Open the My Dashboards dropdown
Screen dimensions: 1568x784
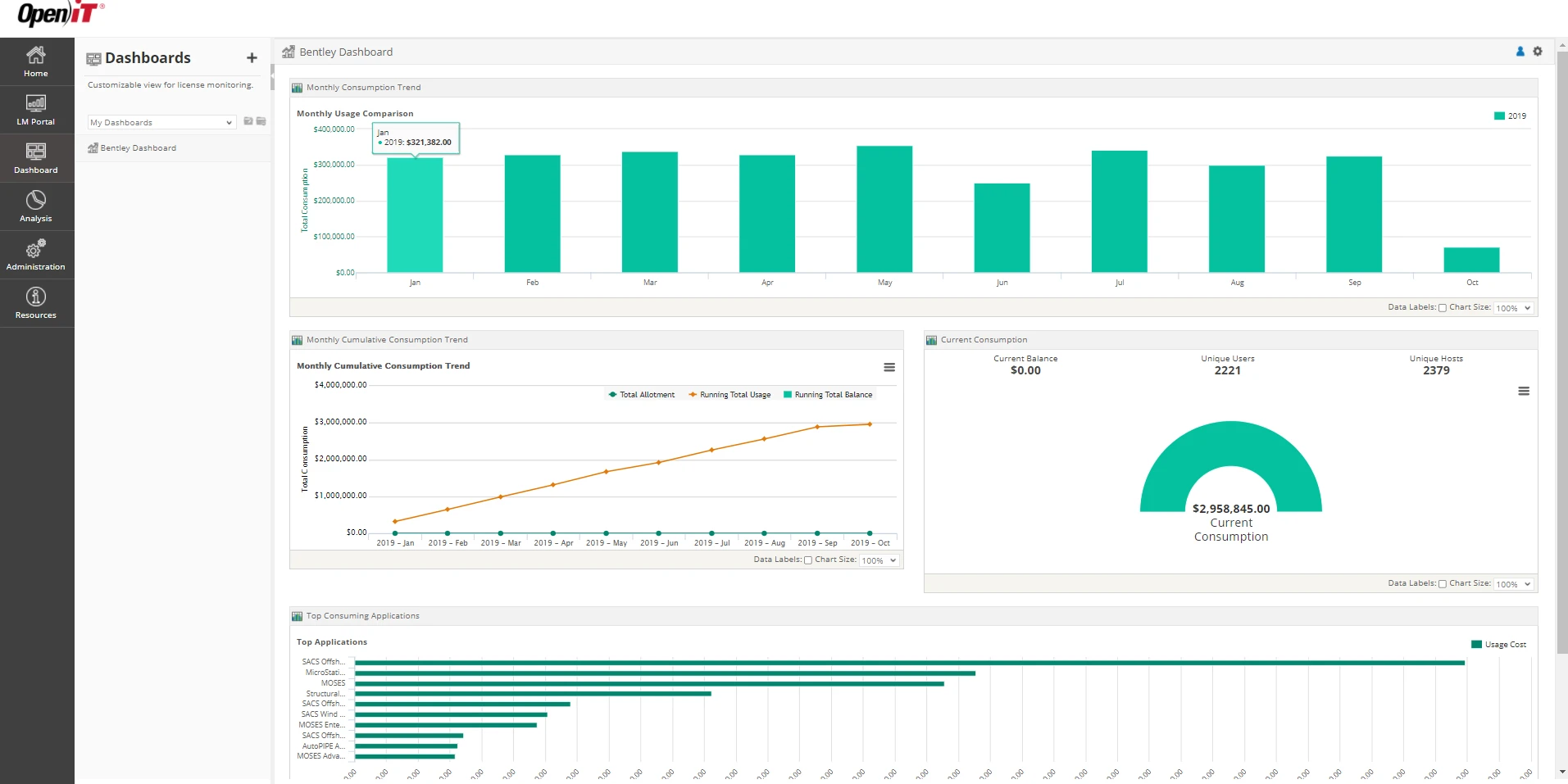coord(161,122)
